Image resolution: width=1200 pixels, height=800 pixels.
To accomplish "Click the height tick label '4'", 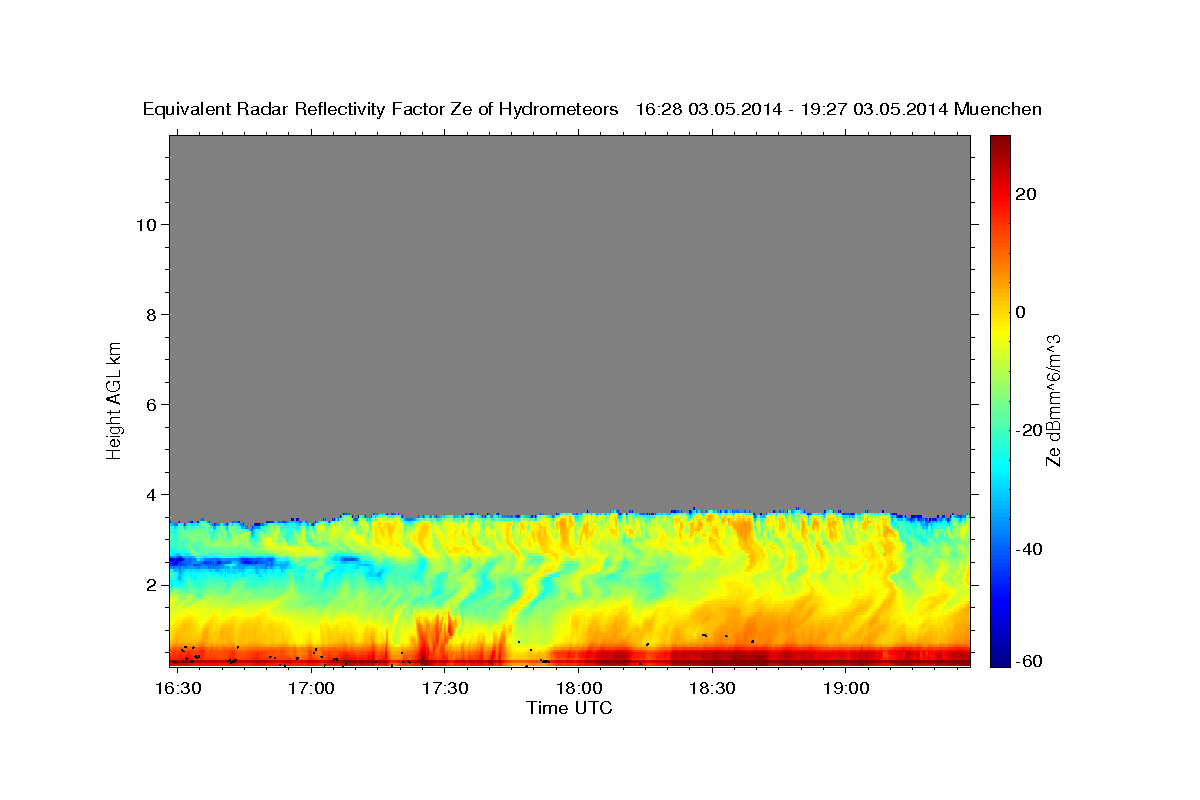I will point(149,494).
